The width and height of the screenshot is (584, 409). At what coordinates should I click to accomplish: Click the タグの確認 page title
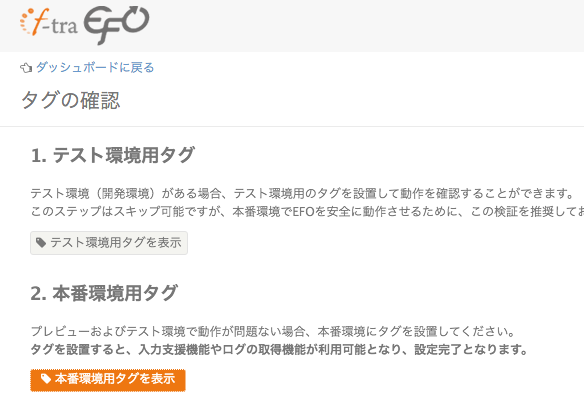70,101
